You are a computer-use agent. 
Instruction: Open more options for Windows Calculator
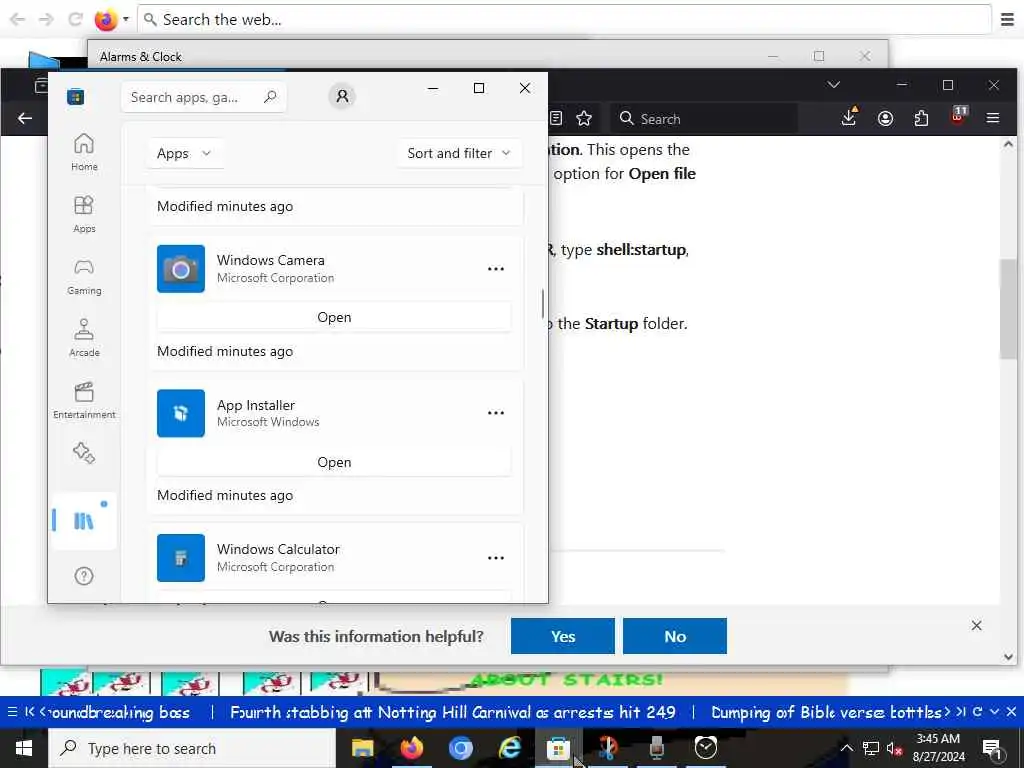pyautogui.click(x=496, y=558)
